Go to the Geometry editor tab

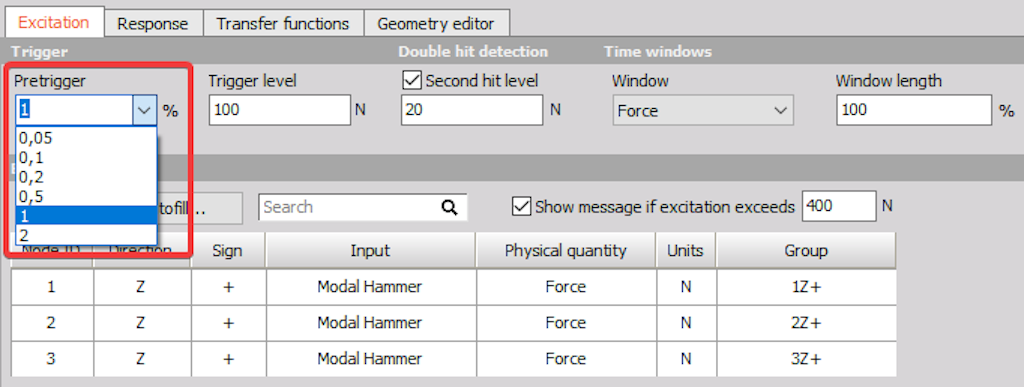pyautogui.click(x=436, y=24)
